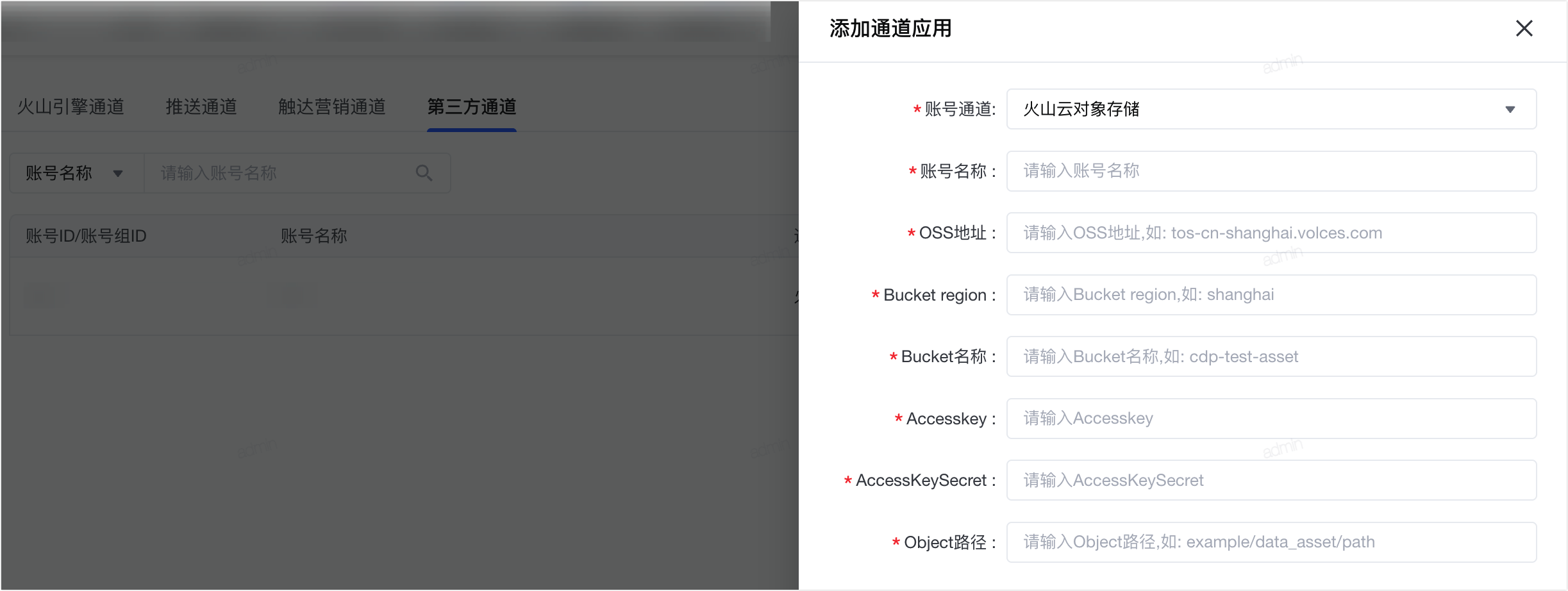Click the OSS地址 field label
Image resolution: width=1568 pixels, height=591 pixels.
pos(953,233)
